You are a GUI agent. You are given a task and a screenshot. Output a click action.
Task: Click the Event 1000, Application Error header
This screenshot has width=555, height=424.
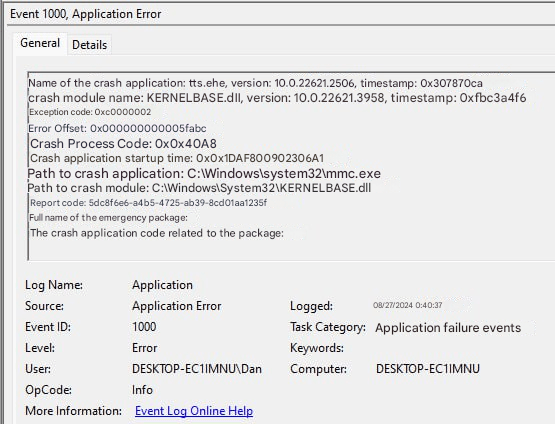point(86,14)
